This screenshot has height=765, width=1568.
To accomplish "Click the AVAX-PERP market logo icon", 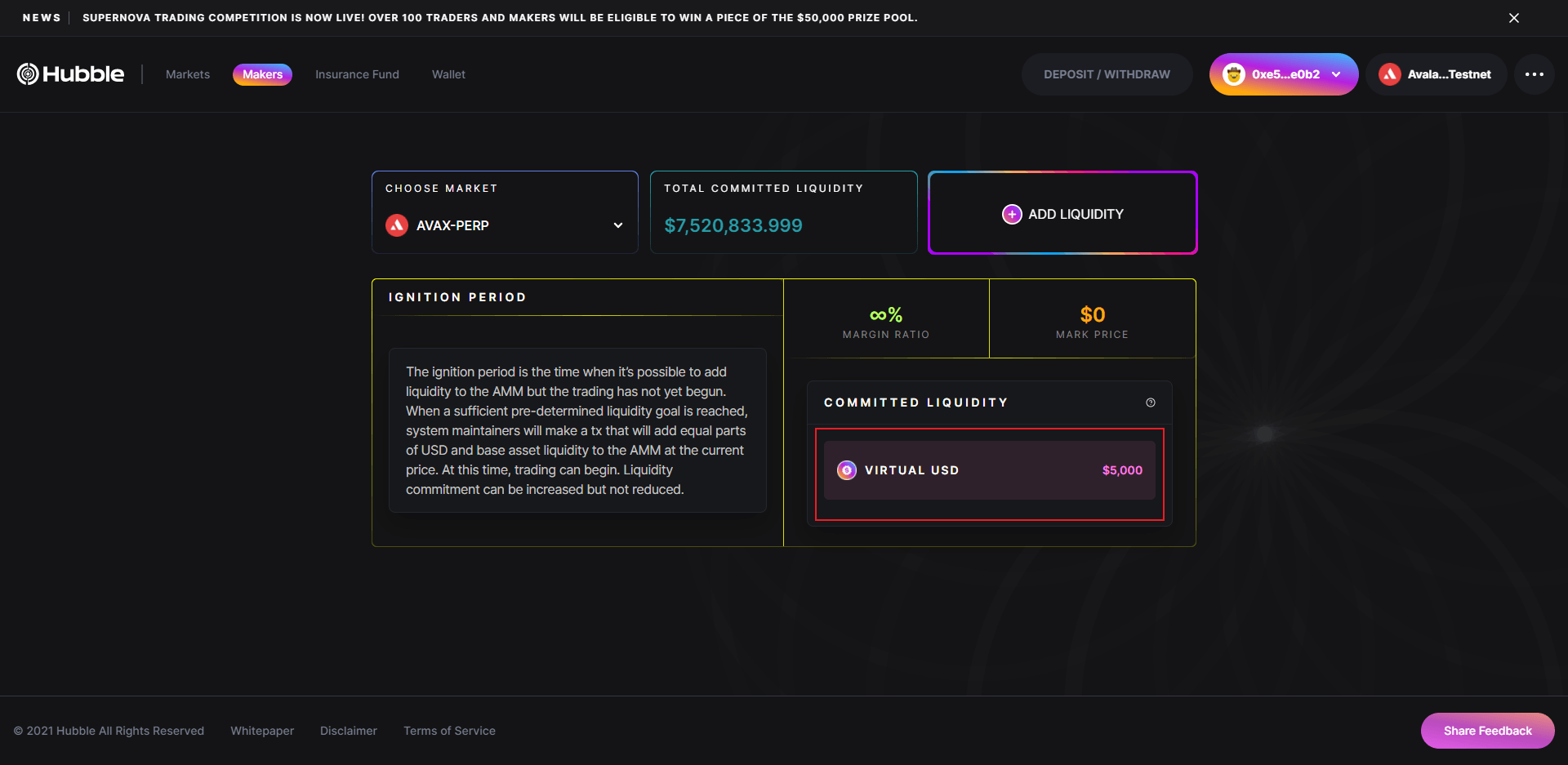I will (397, 225).
